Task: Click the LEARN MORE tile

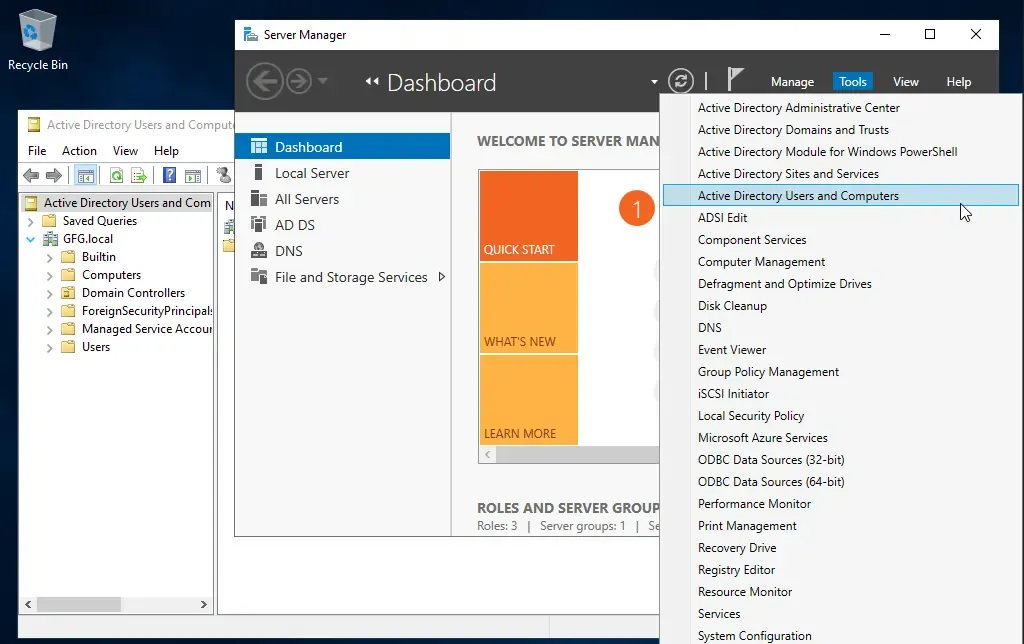Action: pos(528,400)
